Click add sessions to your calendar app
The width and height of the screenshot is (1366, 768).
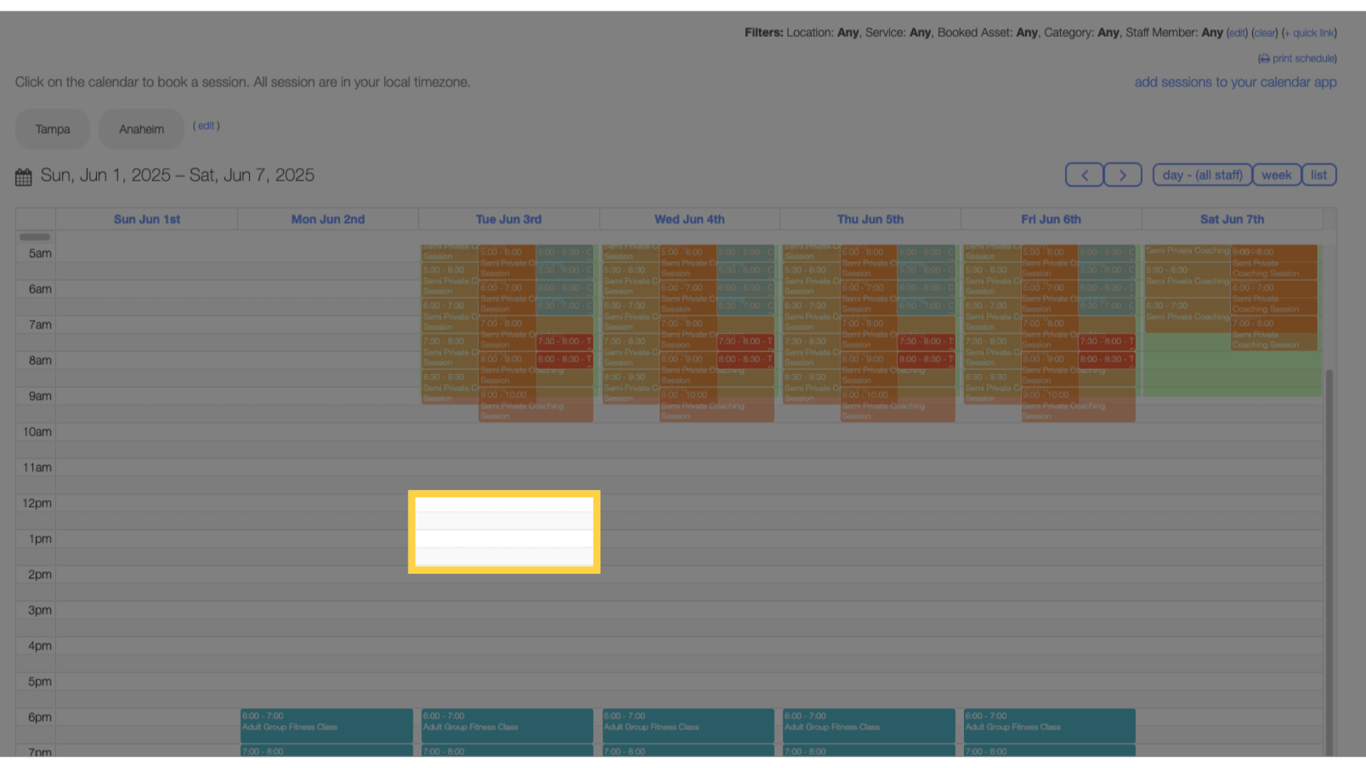[x=1235, y=82]
